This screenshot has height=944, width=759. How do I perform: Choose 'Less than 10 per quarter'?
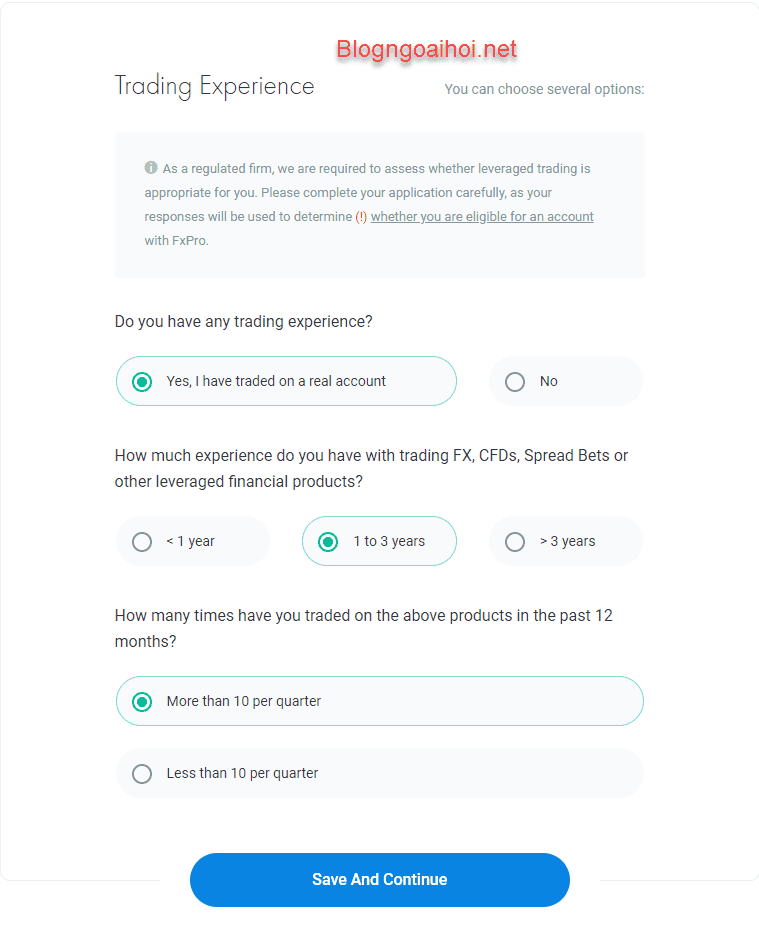[x=379, y=773]
